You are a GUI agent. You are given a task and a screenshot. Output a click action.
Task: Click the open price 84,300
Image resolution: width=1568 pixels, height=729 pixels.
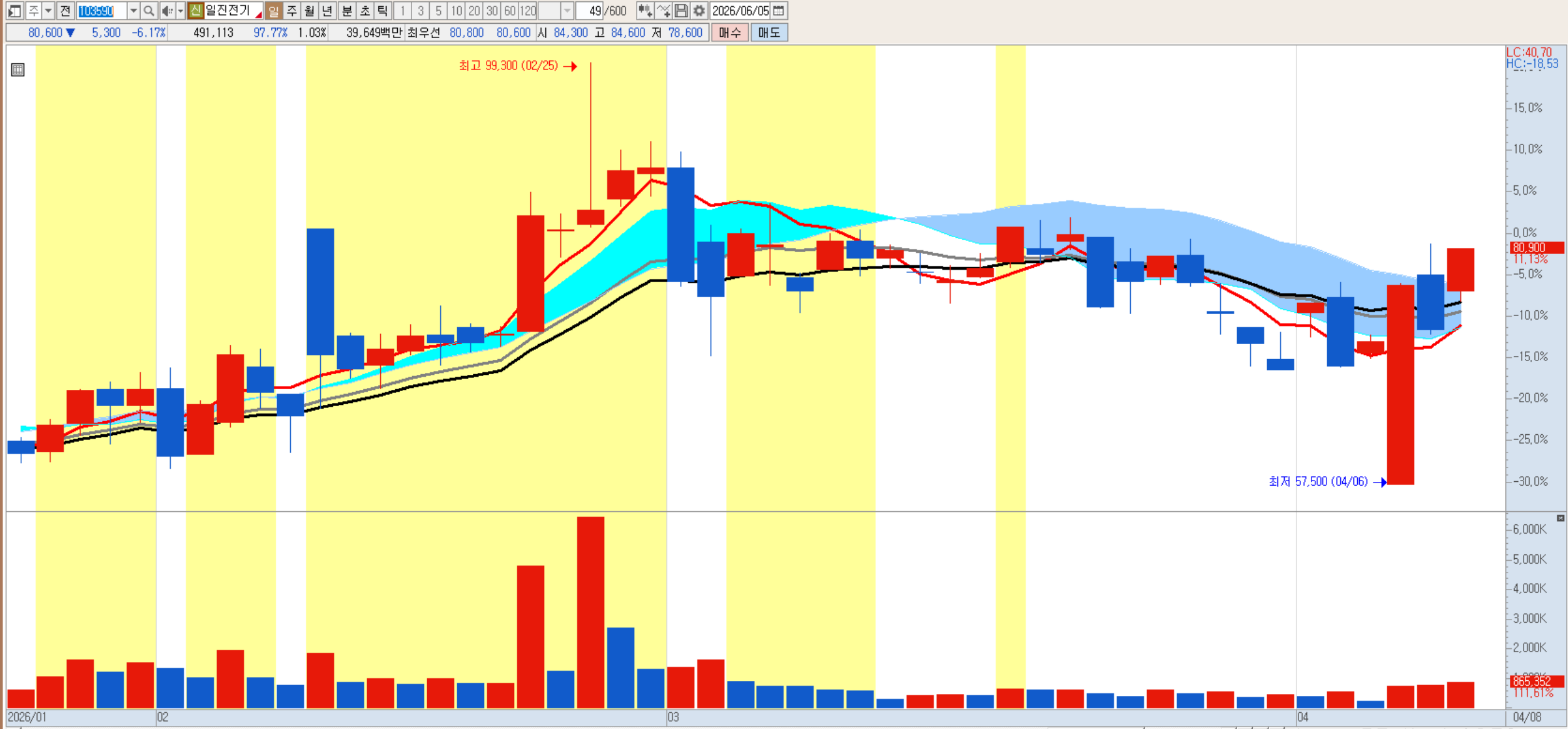pos(570,33)
